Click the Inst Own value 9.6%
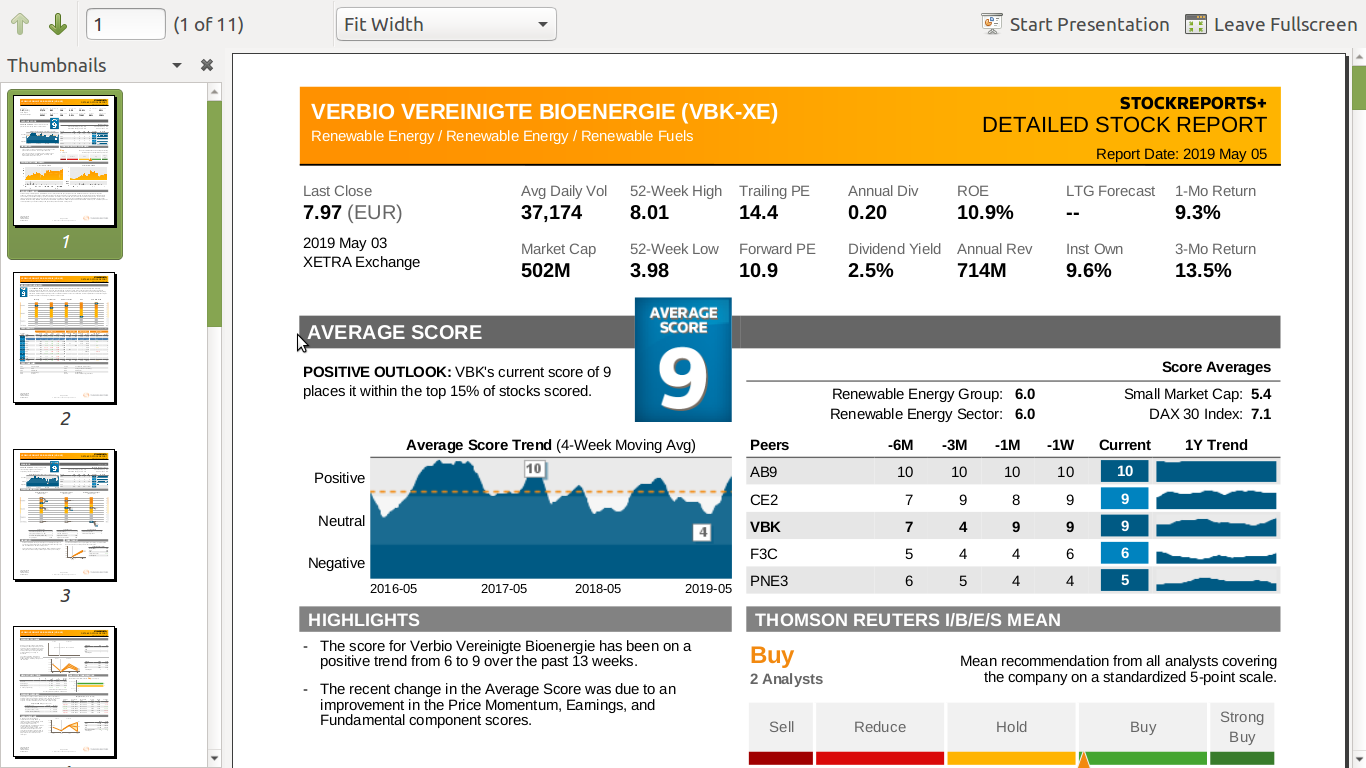Image resolution: width=1366 pixels, height=768 pixels. 1089,270
